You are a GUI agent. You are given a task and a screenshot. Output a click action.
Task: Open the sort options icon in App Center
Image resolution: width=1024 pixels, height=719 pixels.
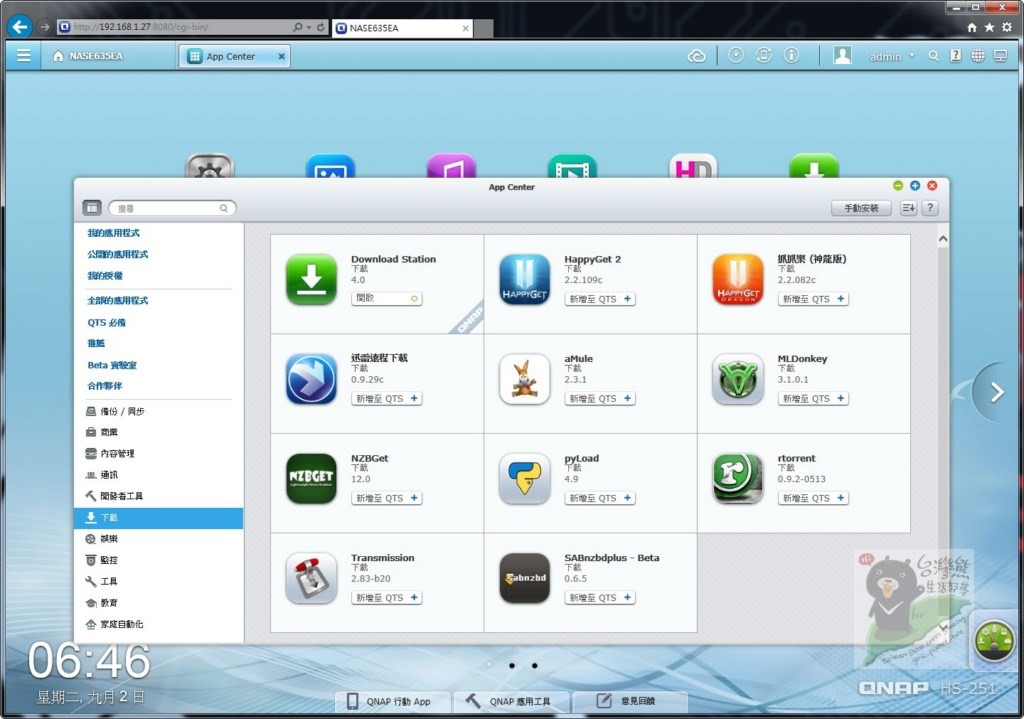(908, 208)
